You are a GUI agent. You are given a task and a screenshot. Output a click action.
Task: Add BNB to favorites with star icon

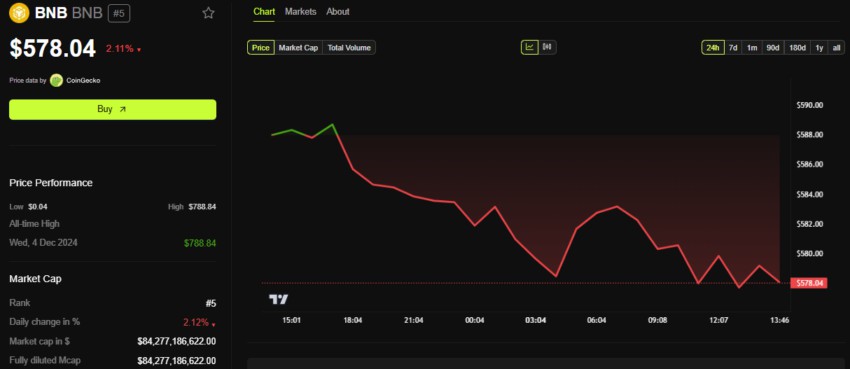click(208, 13)
